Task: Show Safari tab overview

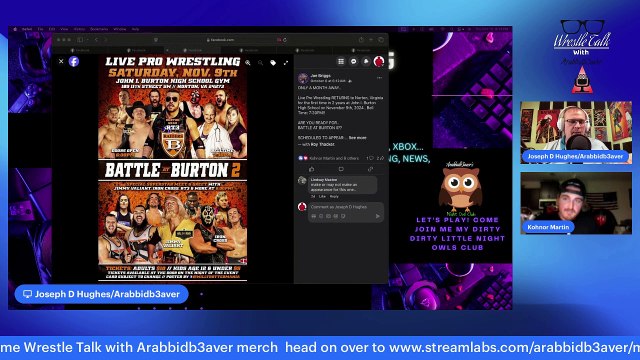Action: click(x=381, y=40)
